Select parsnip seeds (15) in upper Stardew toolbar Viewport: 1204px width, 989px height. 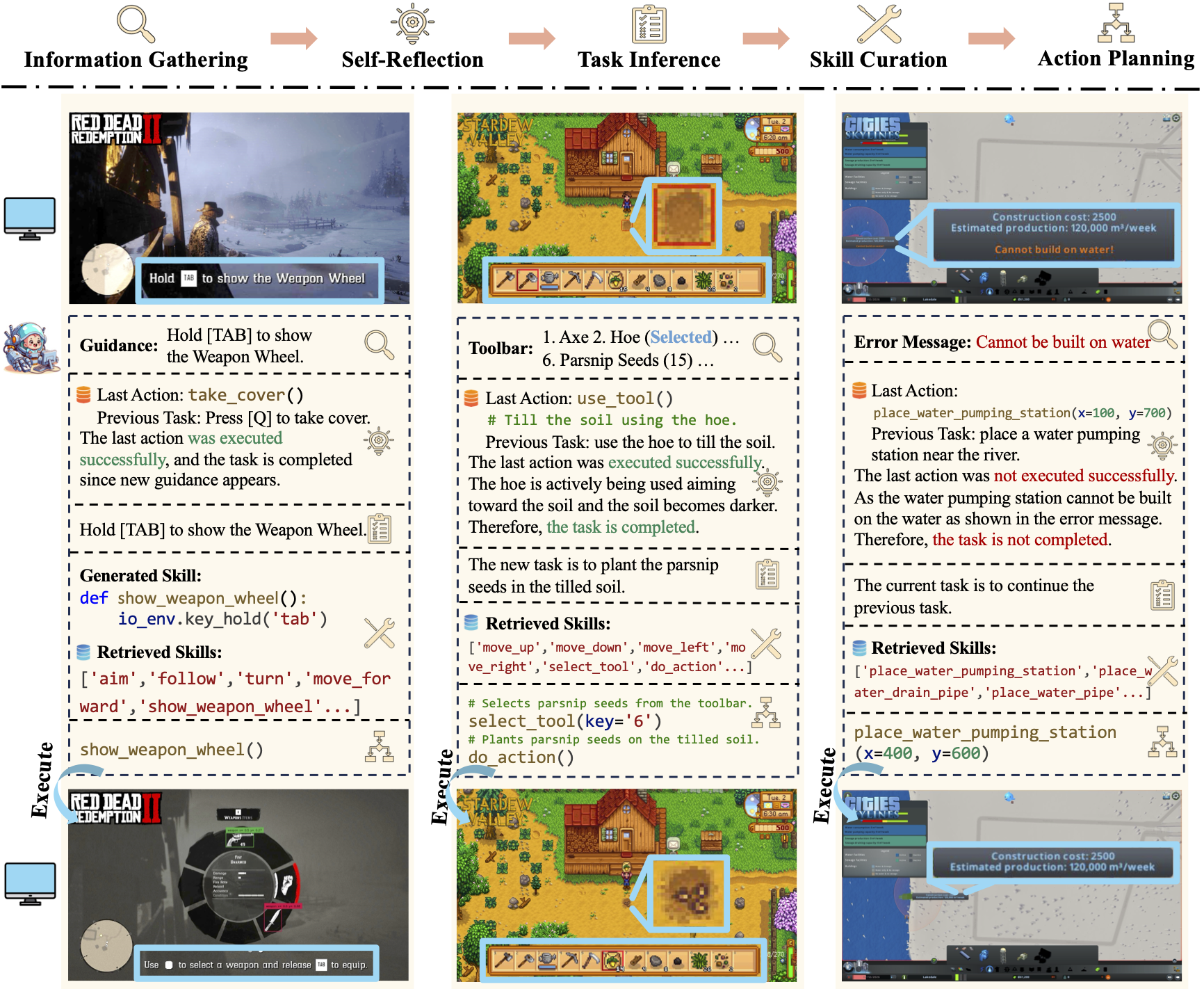[x=616, y=280]
